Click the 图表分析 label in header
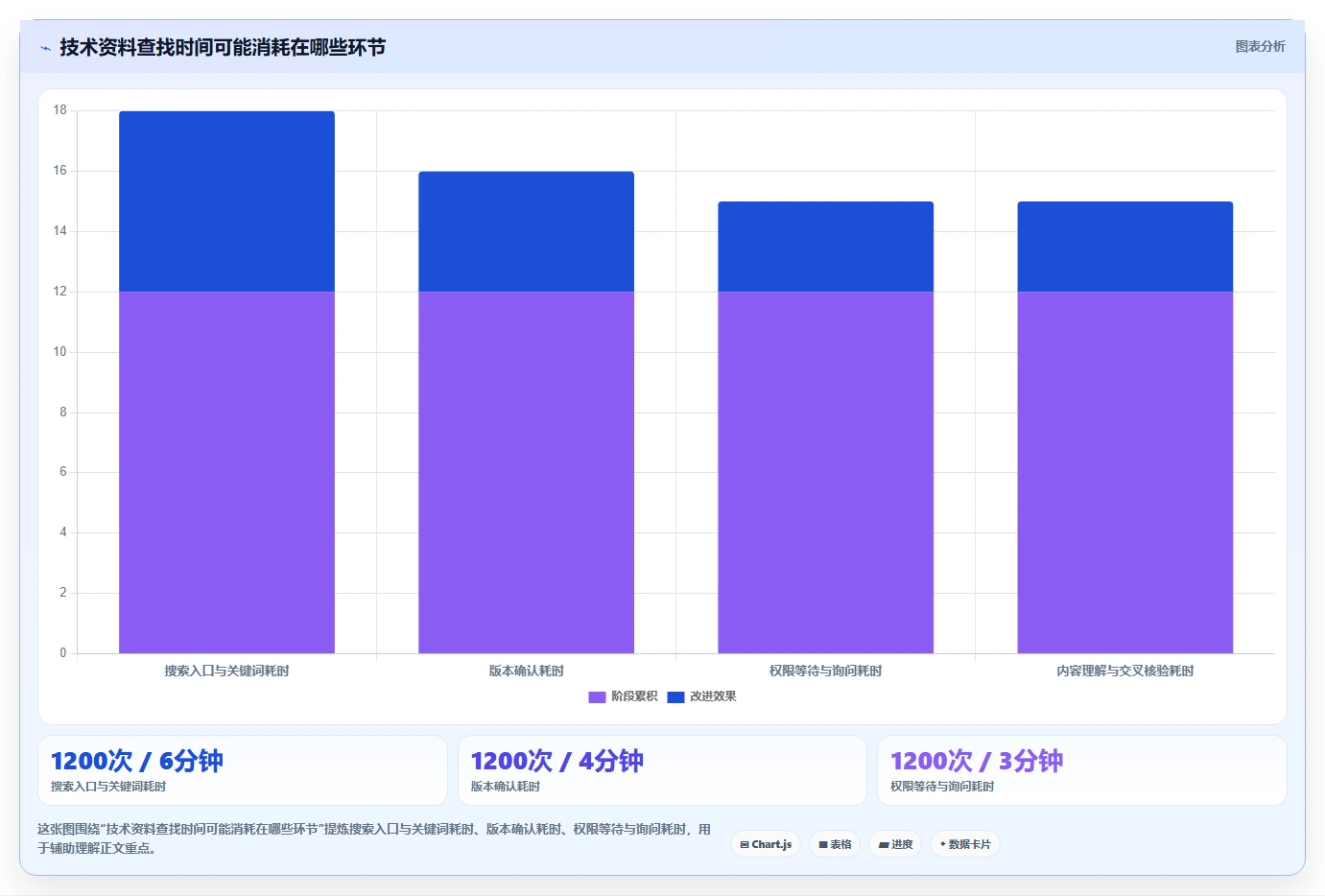The image size is (1325, 896). pyautogui.click(x=1260, y=46)
